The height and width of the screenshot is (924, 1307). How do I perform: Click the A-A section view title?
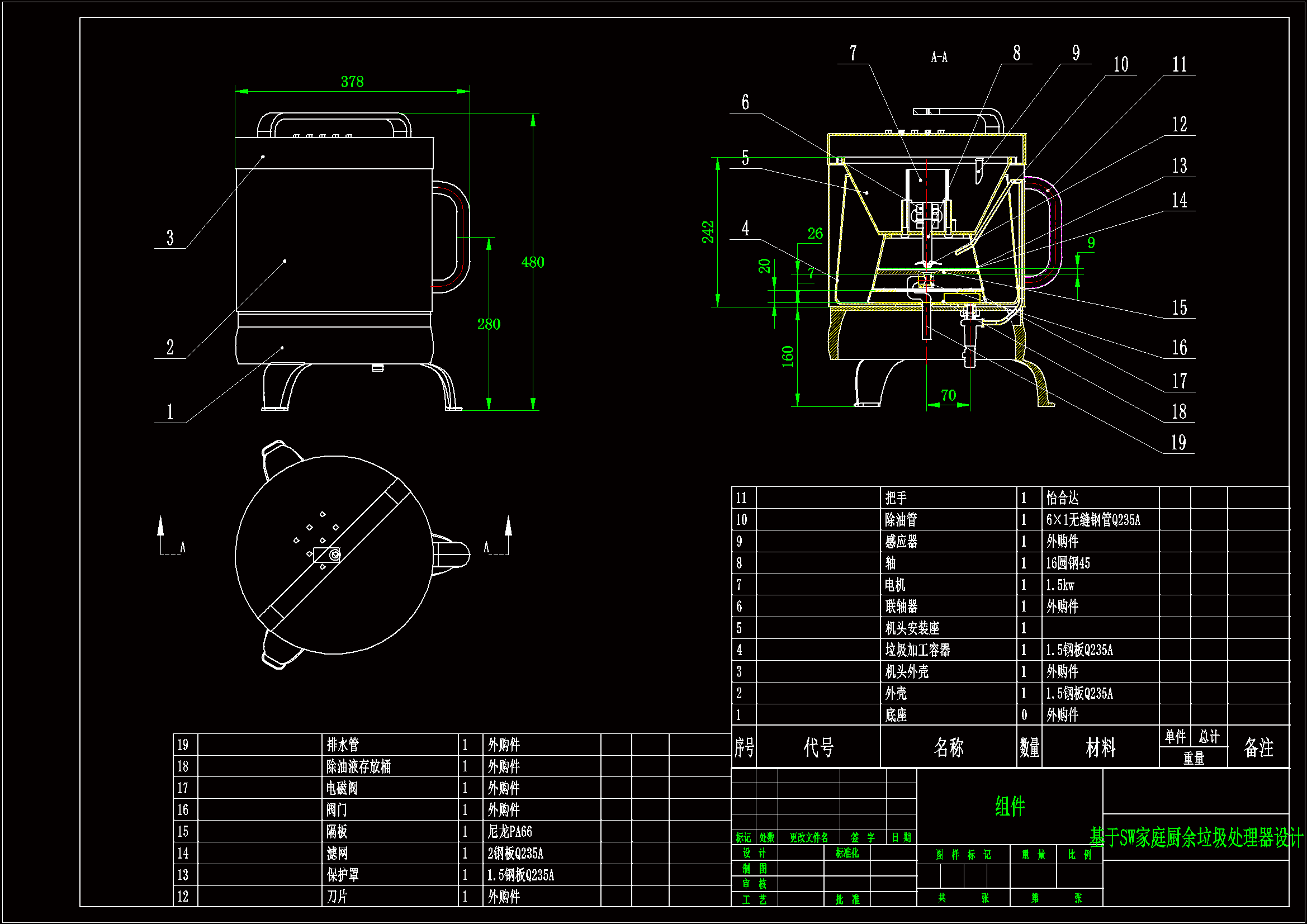tap(939, 57)
